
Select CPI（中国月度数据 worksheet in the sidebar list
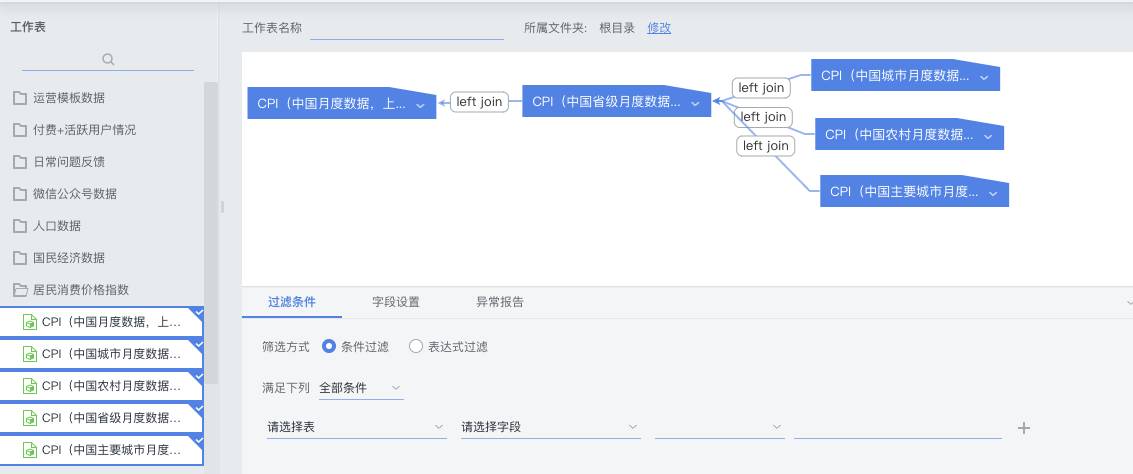(102, 322)
